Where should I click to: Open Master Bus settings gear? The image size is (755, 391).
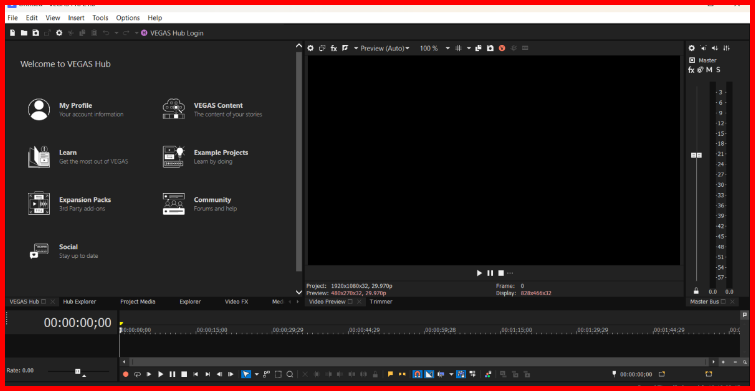click(691, 48)
